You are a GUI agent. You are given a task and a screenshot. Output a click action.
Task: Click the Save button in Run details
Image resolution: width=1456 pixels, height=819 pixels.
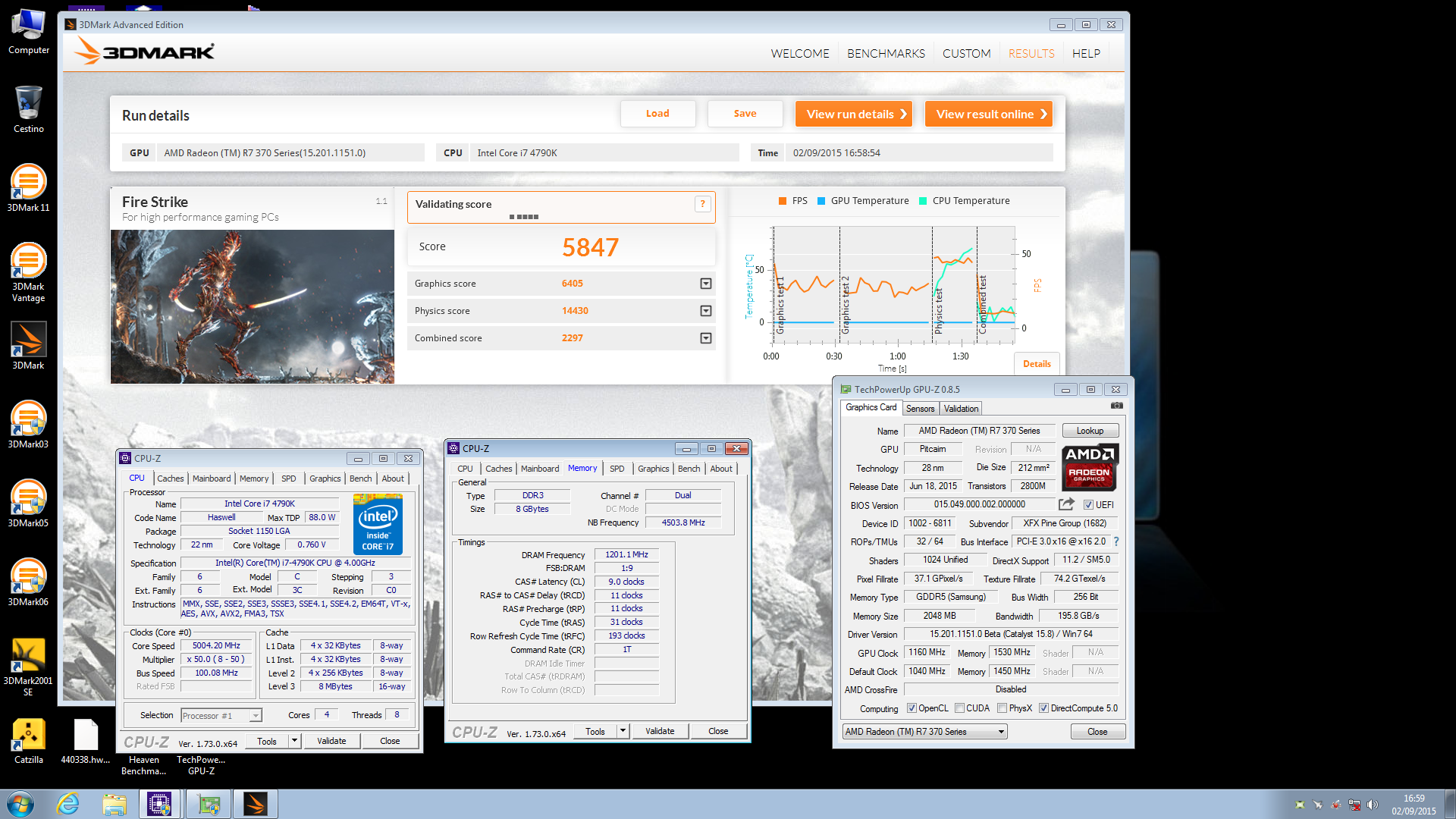pos(745,114)
